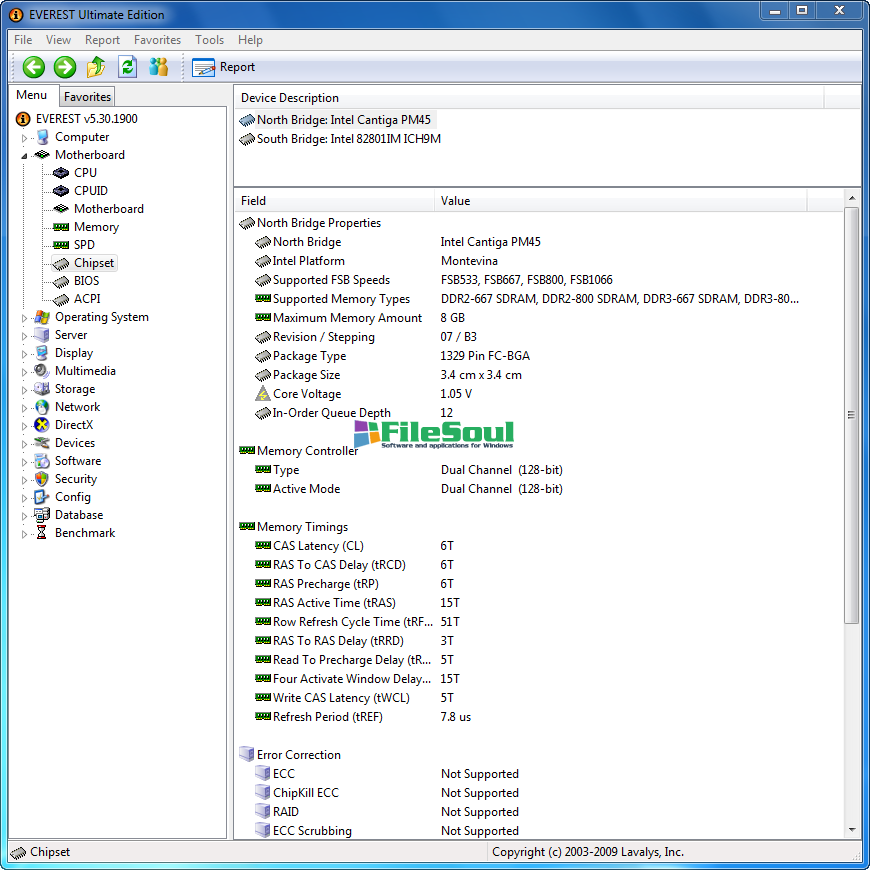Click the Value column header
This screenshot has width=870, height=870.
click(620, 201)
